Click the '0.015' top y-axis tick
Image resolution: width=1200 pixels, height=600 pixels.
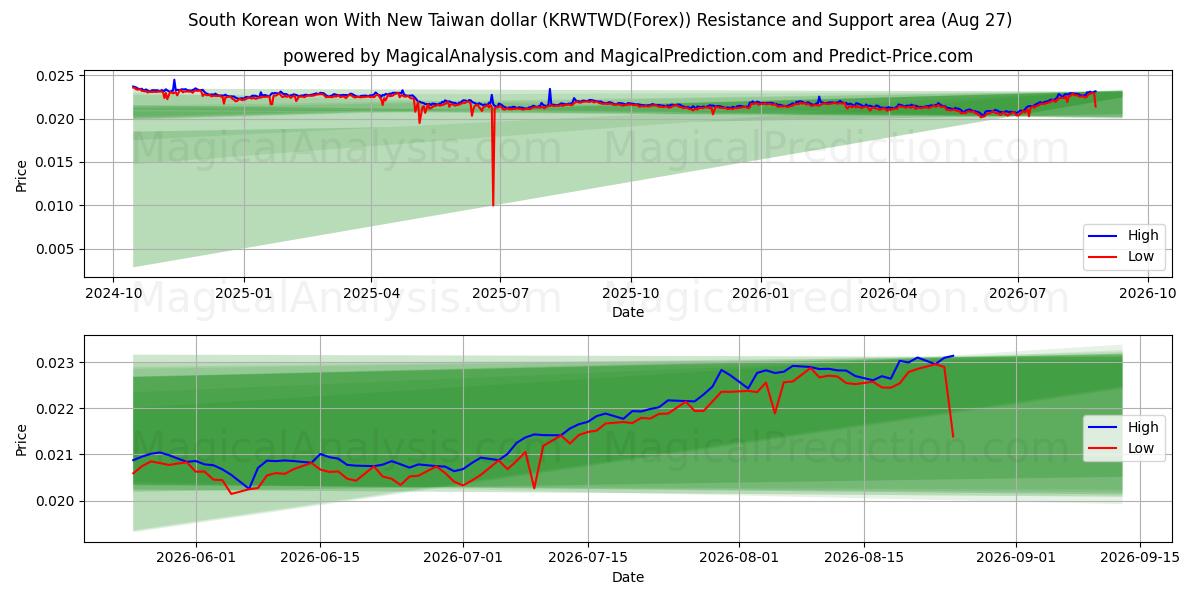pos(56,163)
